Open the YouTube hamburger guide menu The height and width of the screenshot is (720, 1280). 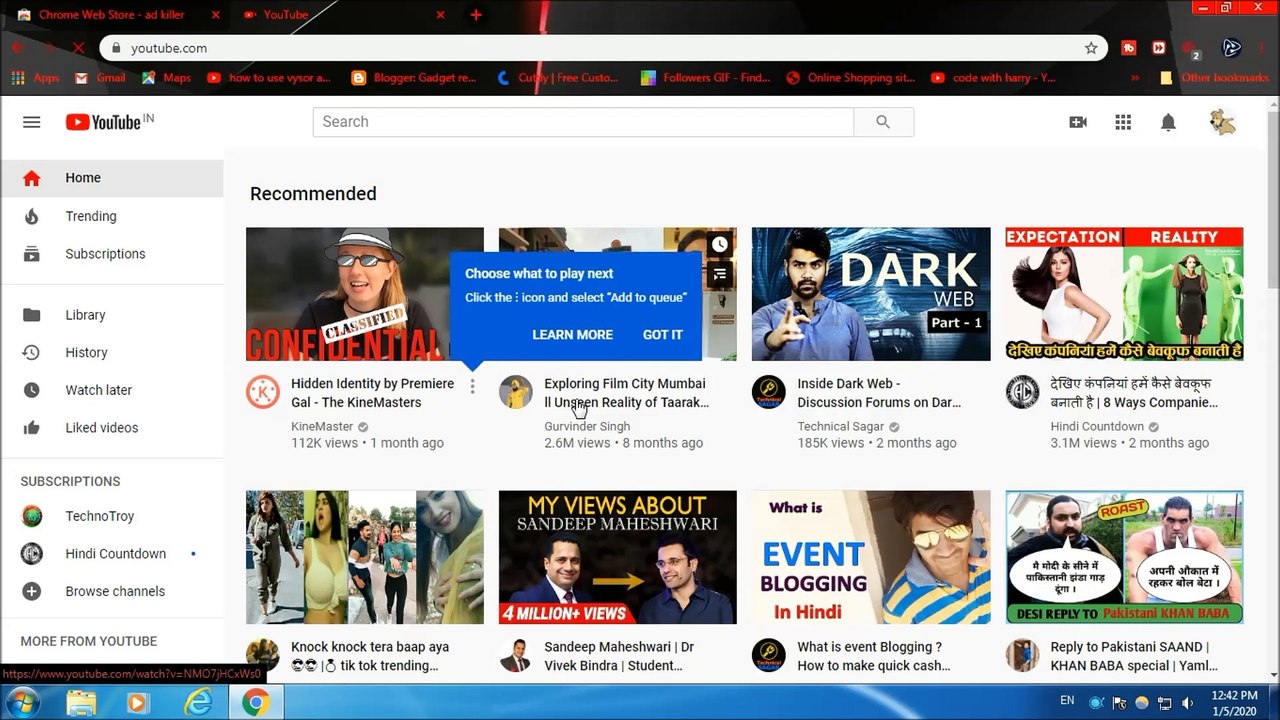click(32, 122)
